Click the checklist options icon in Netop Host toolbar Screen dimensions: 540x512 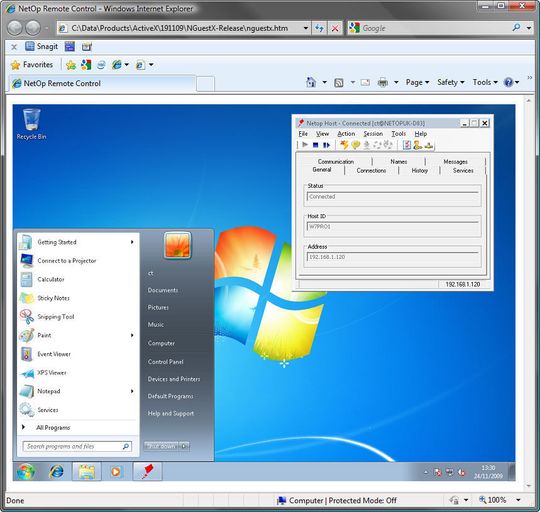point(407,145)
